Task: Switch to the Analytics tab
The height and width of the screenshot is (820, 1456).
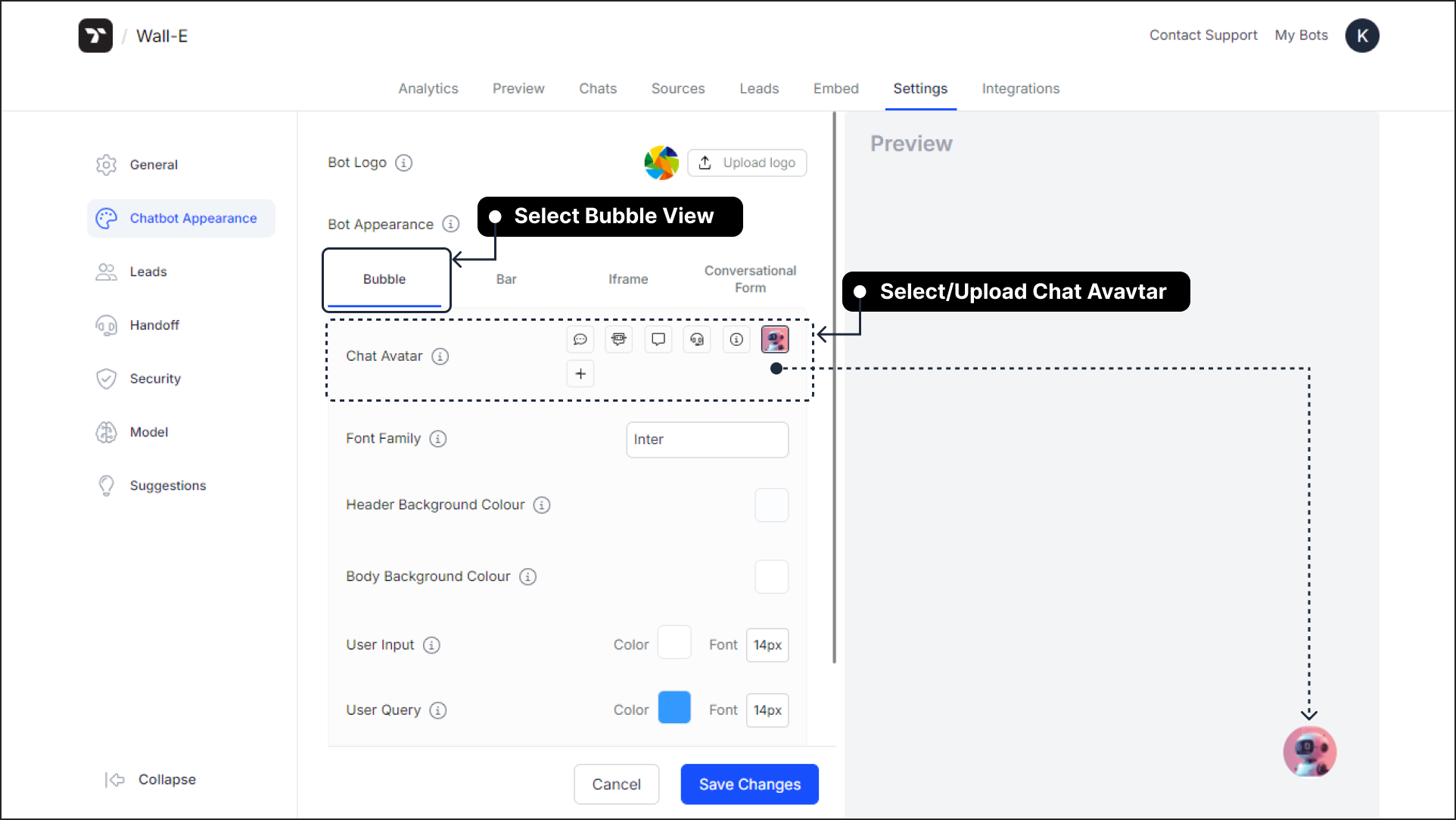Action: tap(428, 89)
